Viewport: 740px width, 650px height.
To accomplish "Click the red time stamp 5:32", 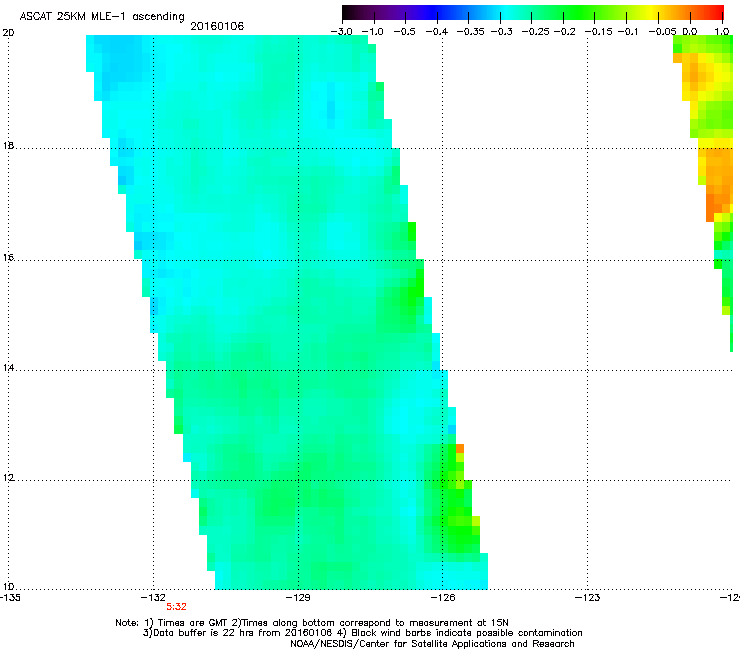I will click(176, 607).
